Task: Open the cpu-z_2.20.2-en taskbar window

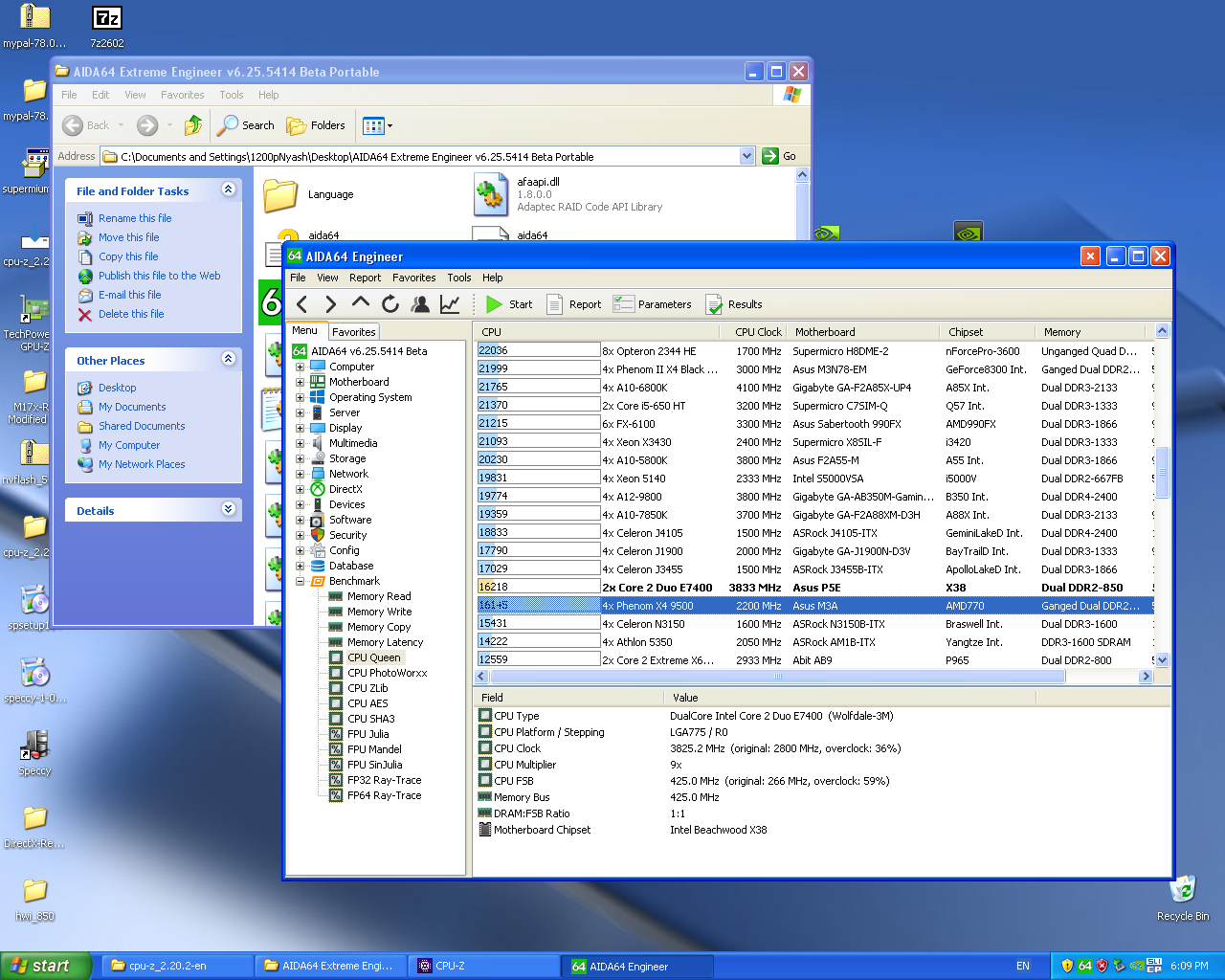Action: tap(178, 966)
